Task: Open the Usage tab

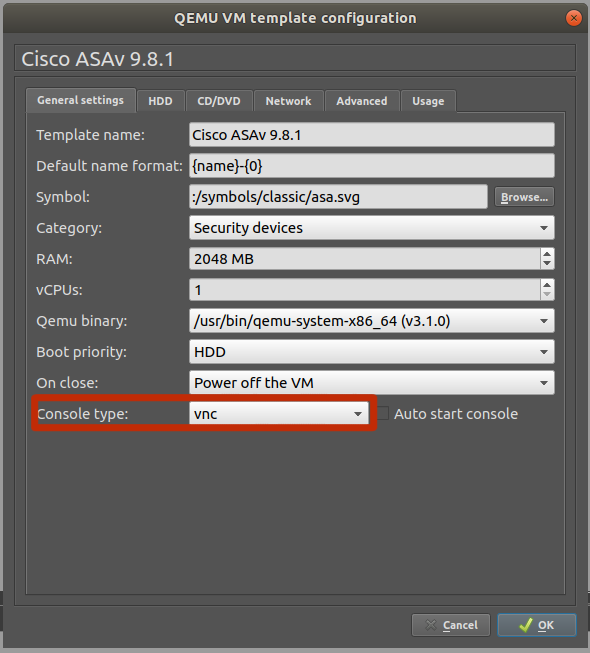Action: coord(428,101)
